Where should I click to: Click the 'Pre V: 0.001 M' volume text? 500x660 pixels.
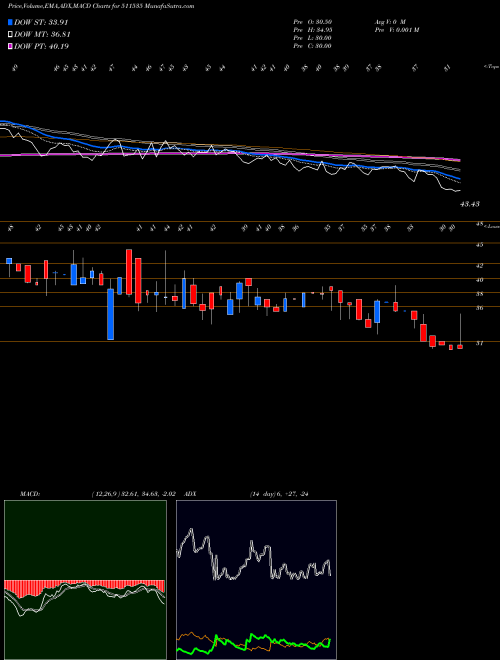[x=397, y=29]
